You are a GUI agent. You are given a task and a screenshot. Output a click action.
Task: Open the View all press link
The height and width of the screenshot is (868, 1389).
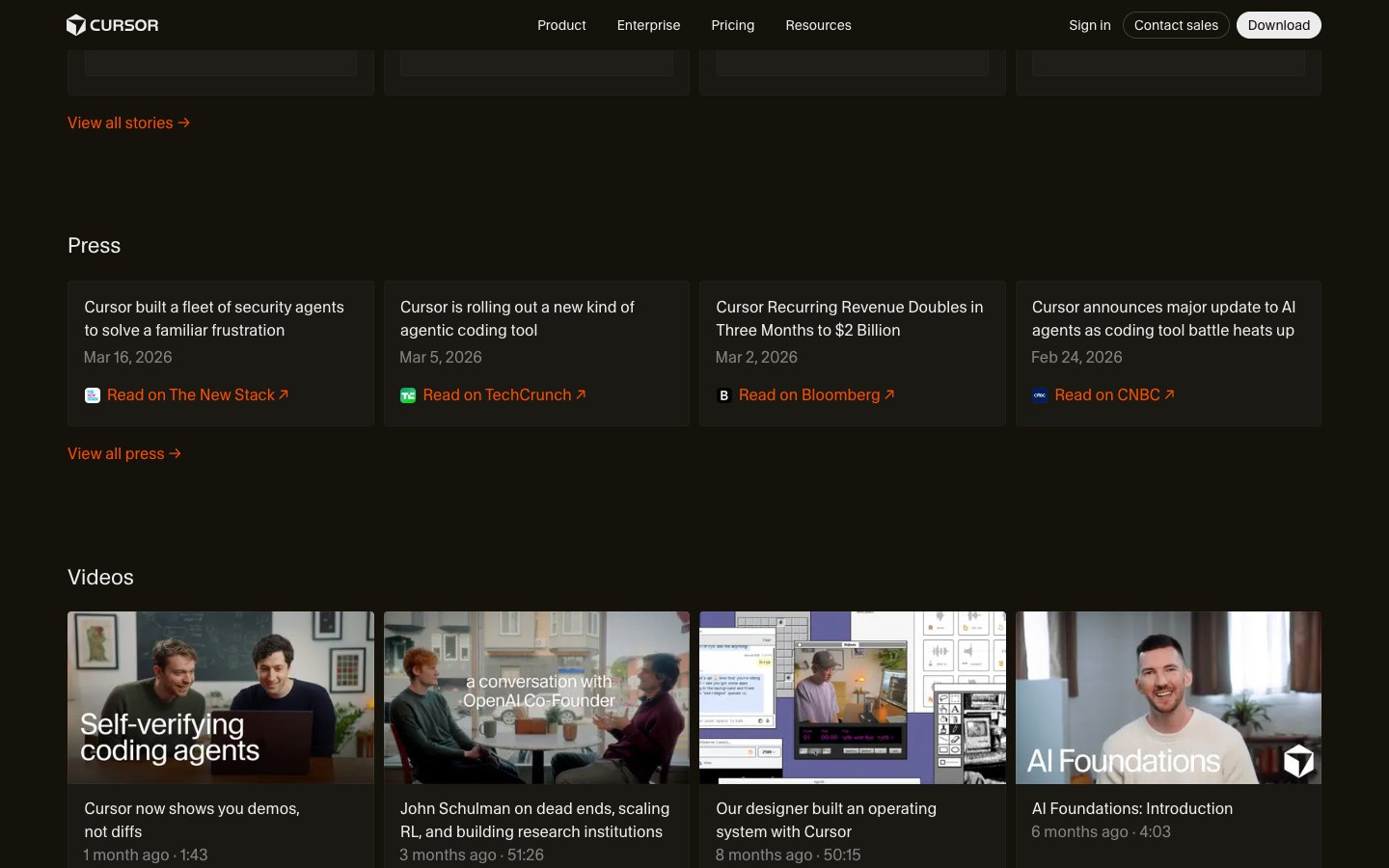click(123, 454)
